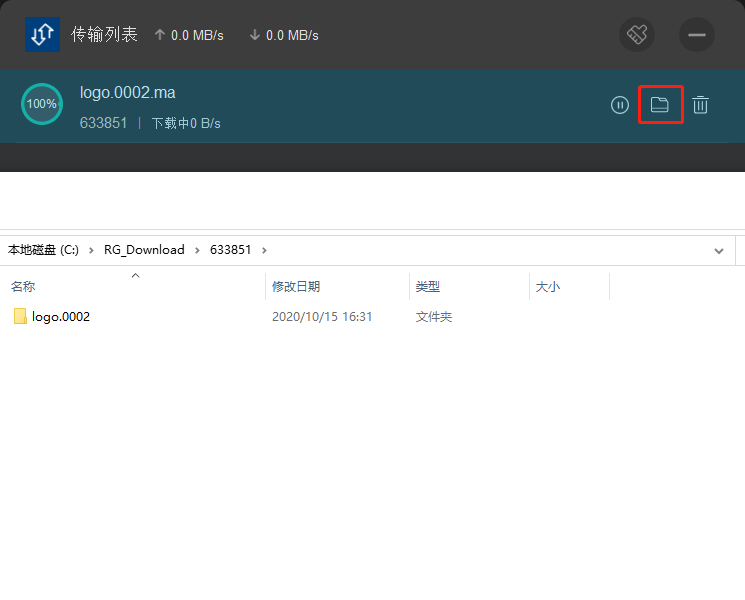The height and width of the screenshot is (600, 745).
Task: Click the 文件夹 type cell
Action: pos(434,317)
